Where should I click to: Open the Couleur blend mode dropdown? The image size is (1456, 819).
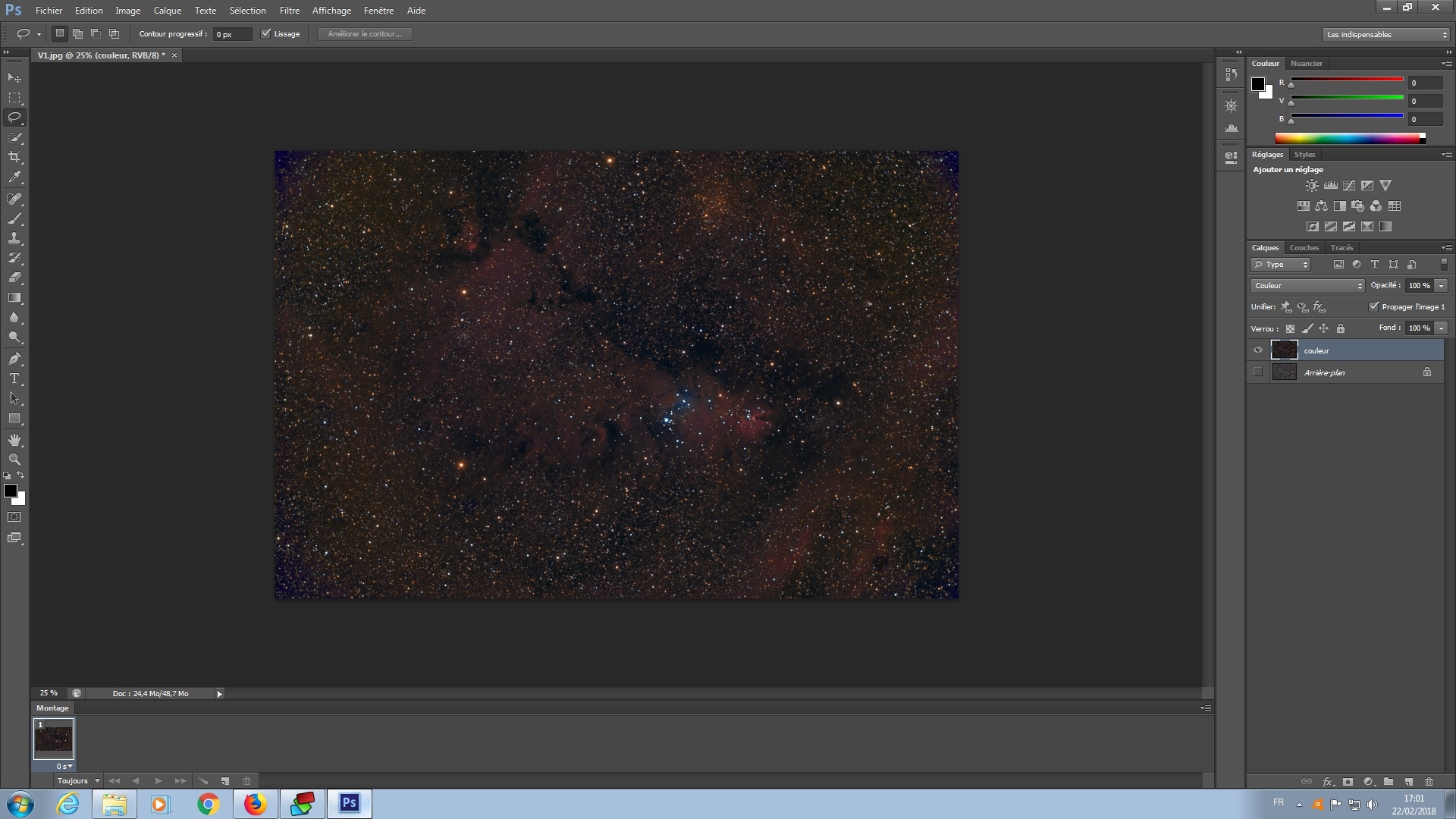[x=1307, y=285]
